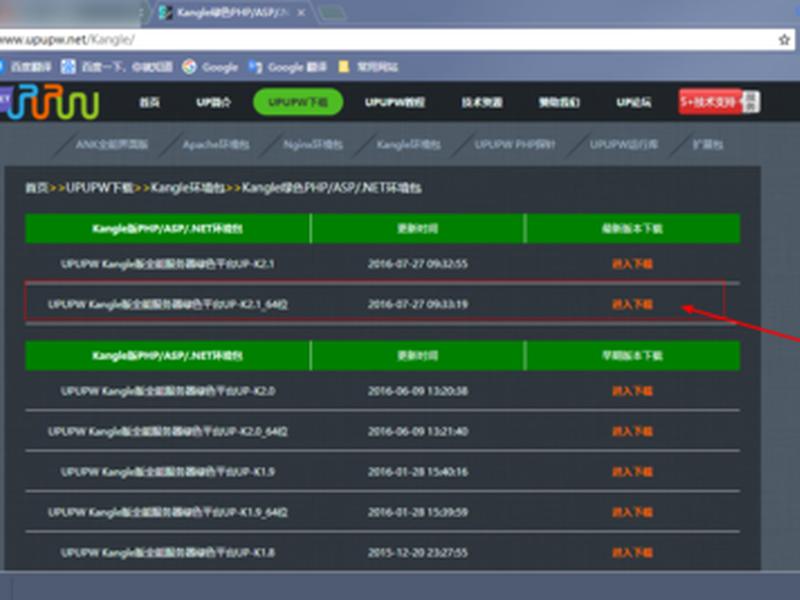Open the Google Translate bookmark
Screen dimensions: 800x600
(287, 67)
